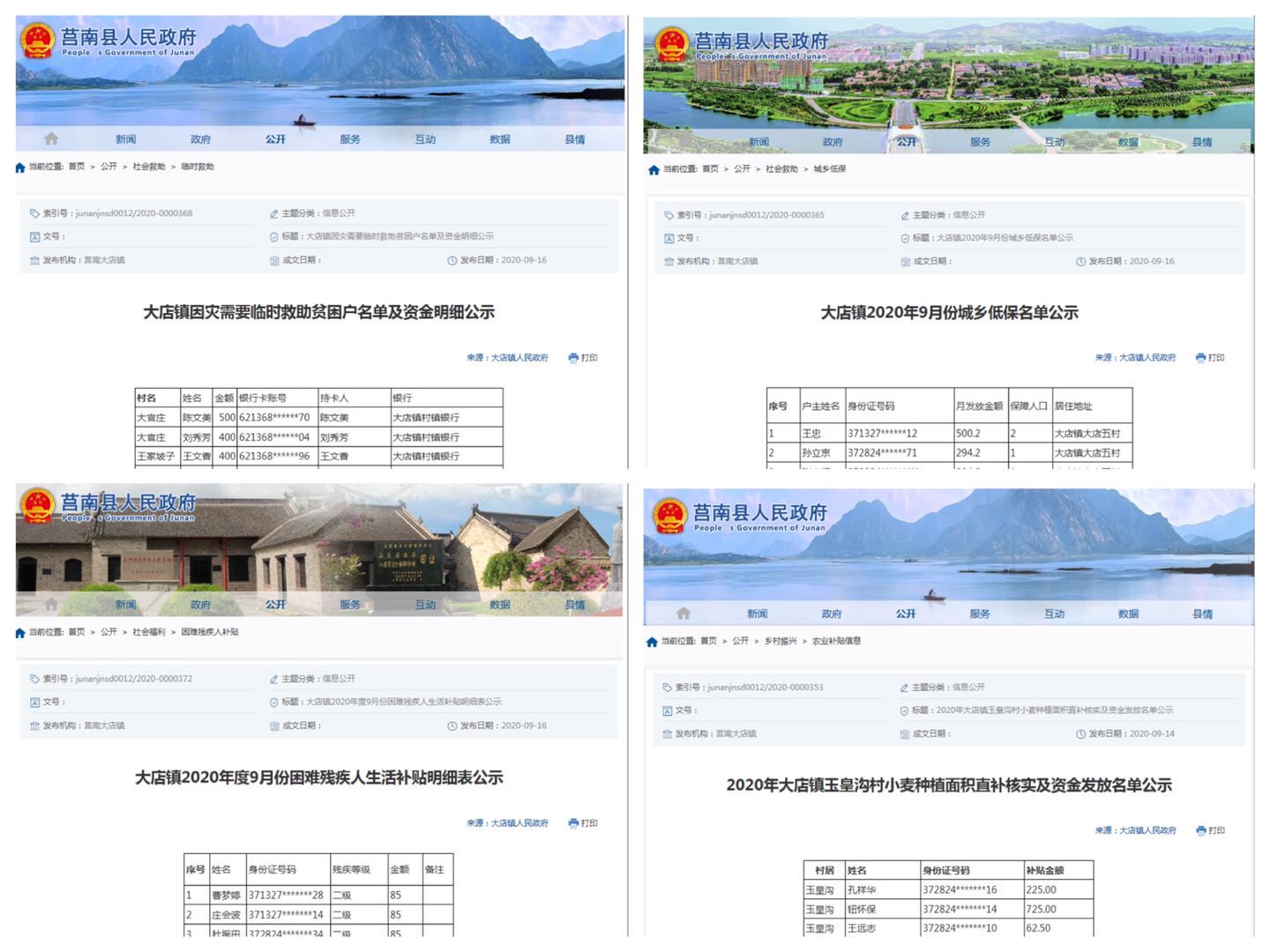Select 县情 in the 城乡低保 page navbar
Image resolution: width=1270 pixels, height=952 pixels.
(x=1202, y=142)
